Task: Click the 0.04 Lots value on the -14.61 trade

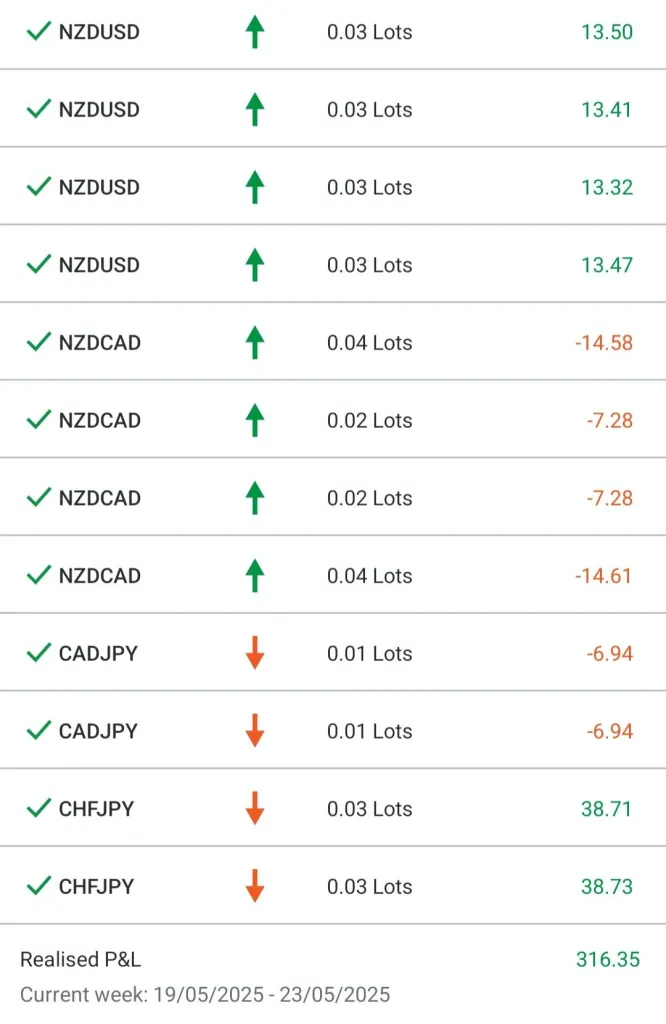Action: [x=369, y=576]
